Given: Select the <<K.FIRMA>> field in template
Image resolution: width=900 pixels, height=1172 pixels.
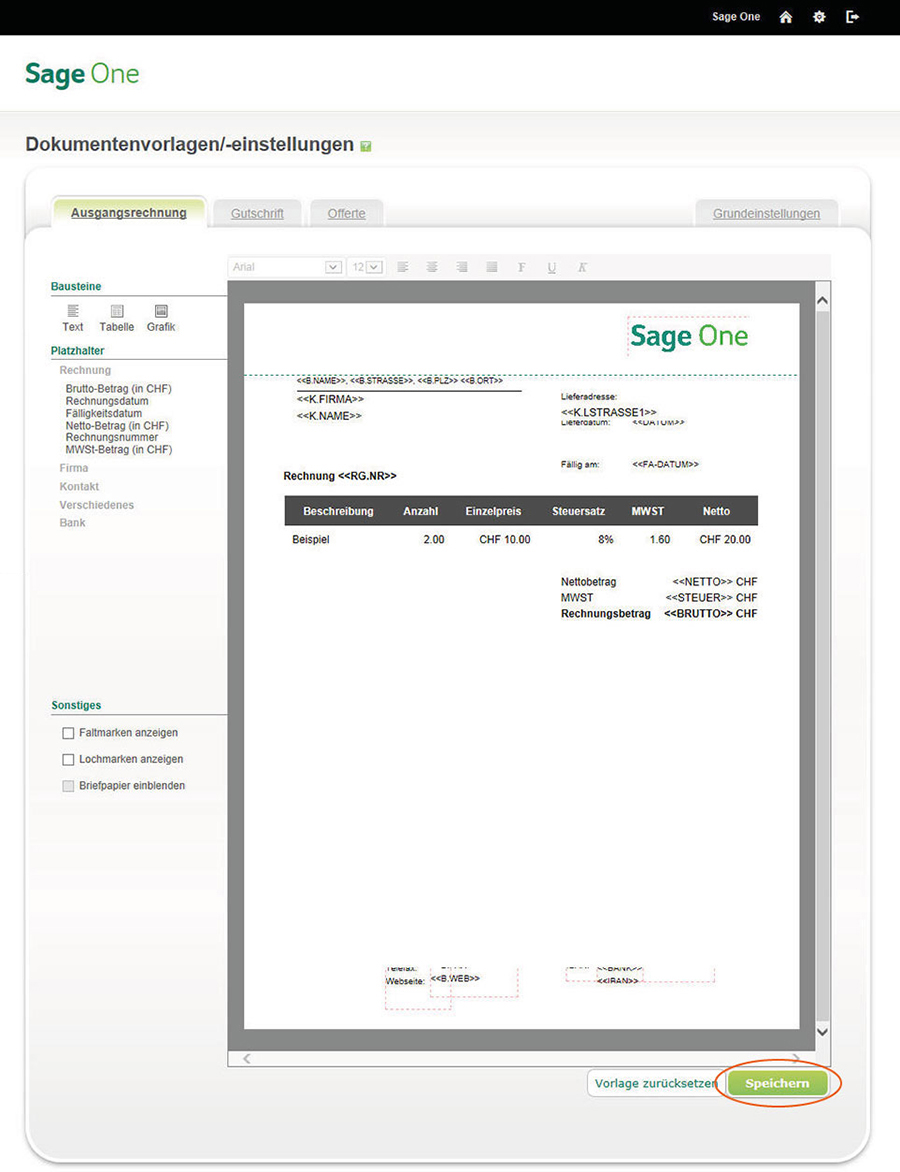Looking at the screenshot, I should pos(330,400).
